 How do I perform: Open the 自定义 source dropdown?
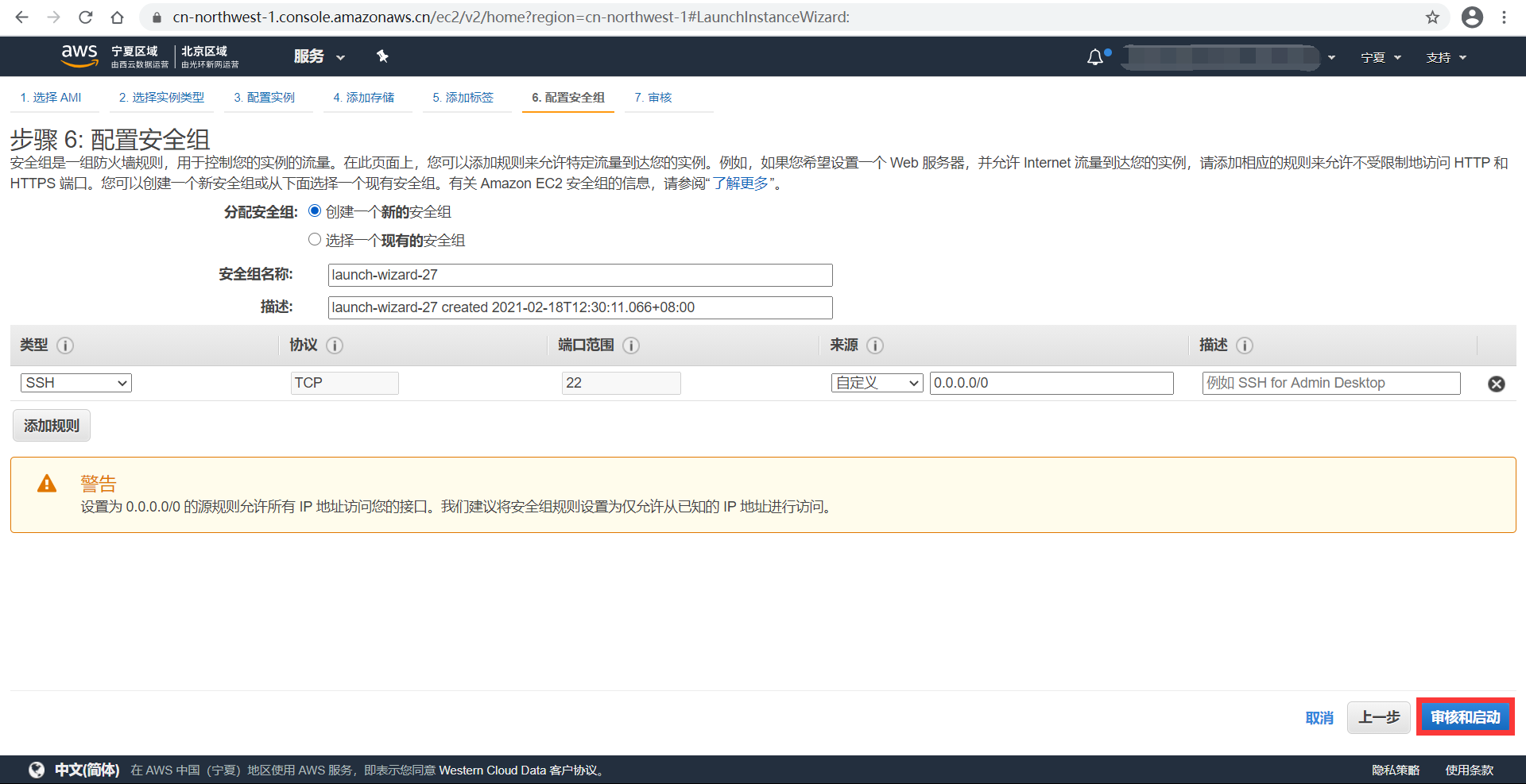point(877,382)
